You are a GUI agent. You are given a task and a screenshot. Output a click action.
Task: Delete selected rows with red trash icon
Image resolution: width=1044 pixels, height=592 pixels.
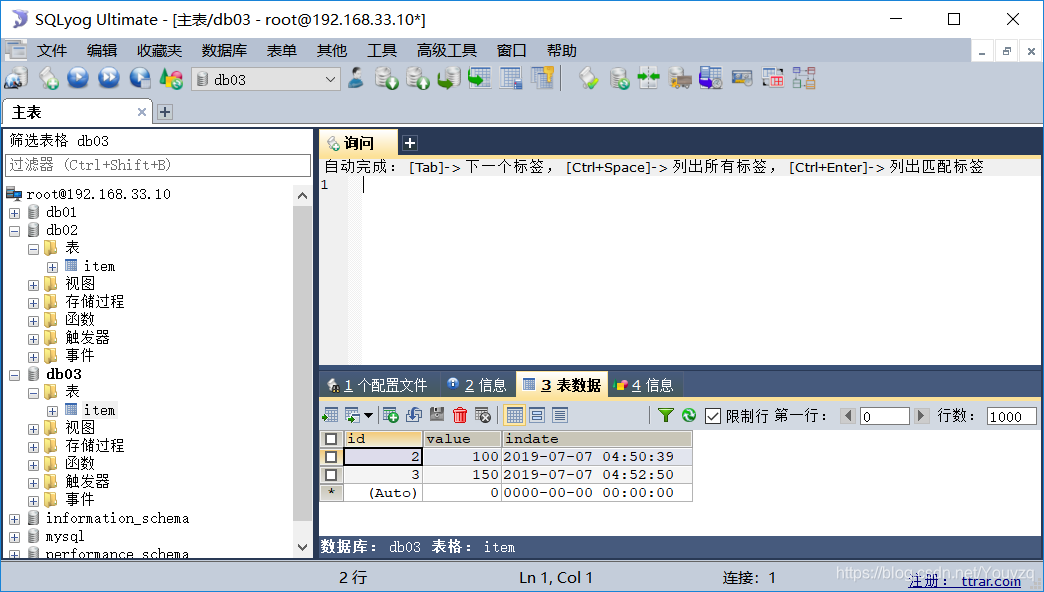click(459, 416)
